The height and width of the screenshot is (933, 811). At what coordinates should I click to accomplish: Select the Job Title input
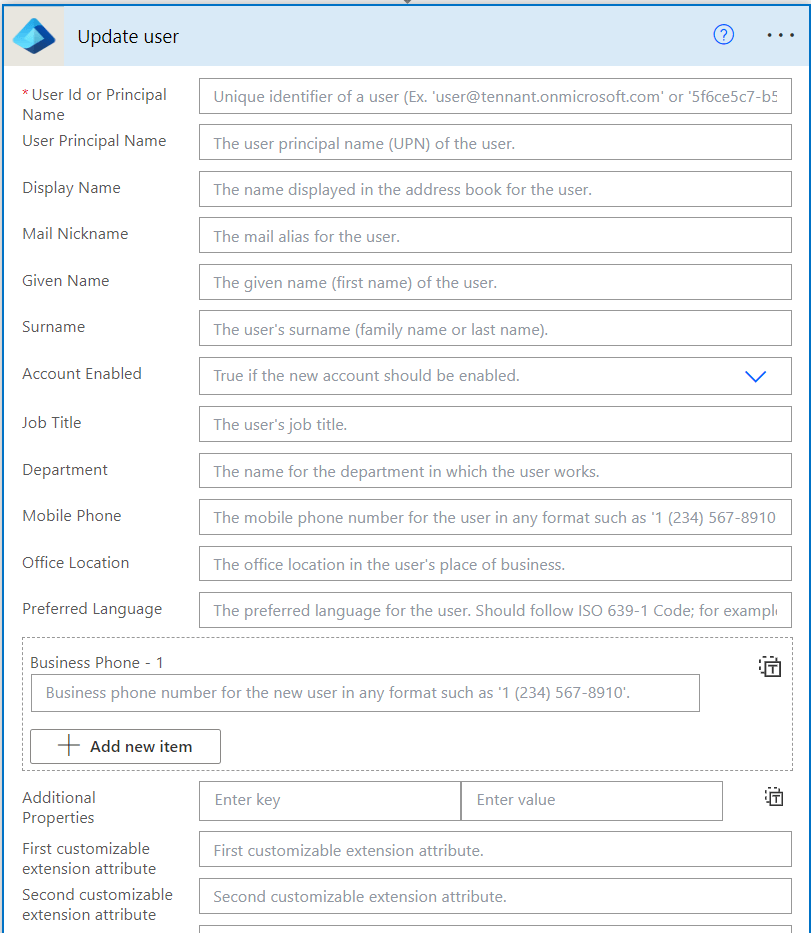click(495, 424)
